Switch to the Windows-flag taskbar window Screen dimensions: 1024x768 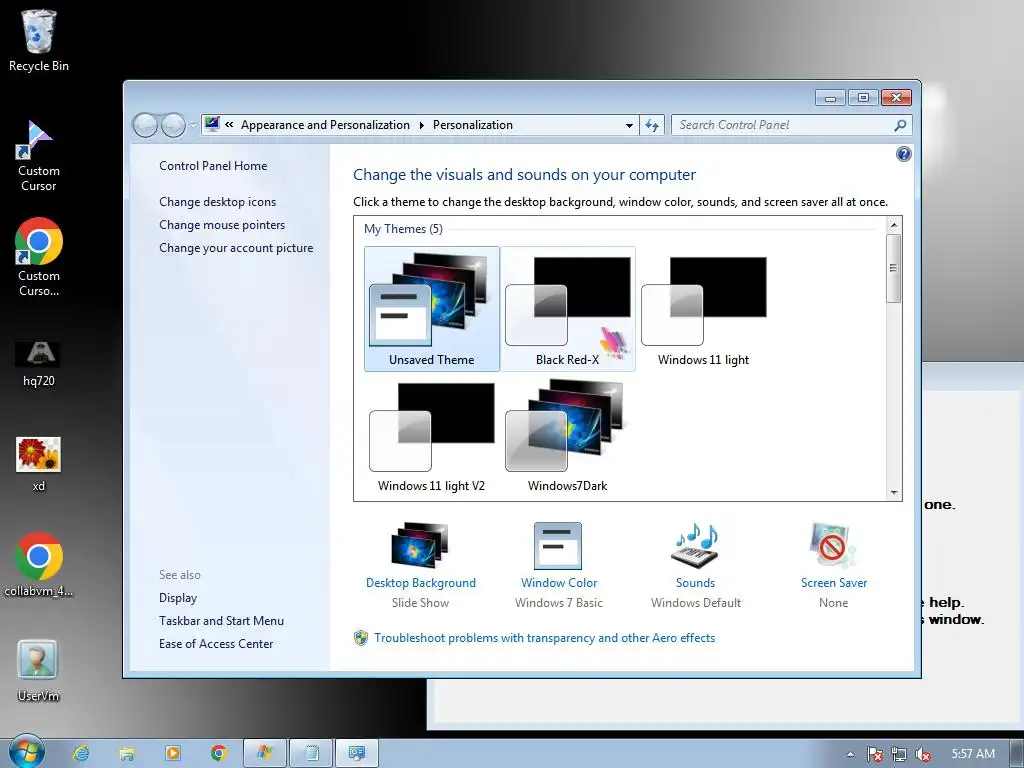click(x=264, y=753)
